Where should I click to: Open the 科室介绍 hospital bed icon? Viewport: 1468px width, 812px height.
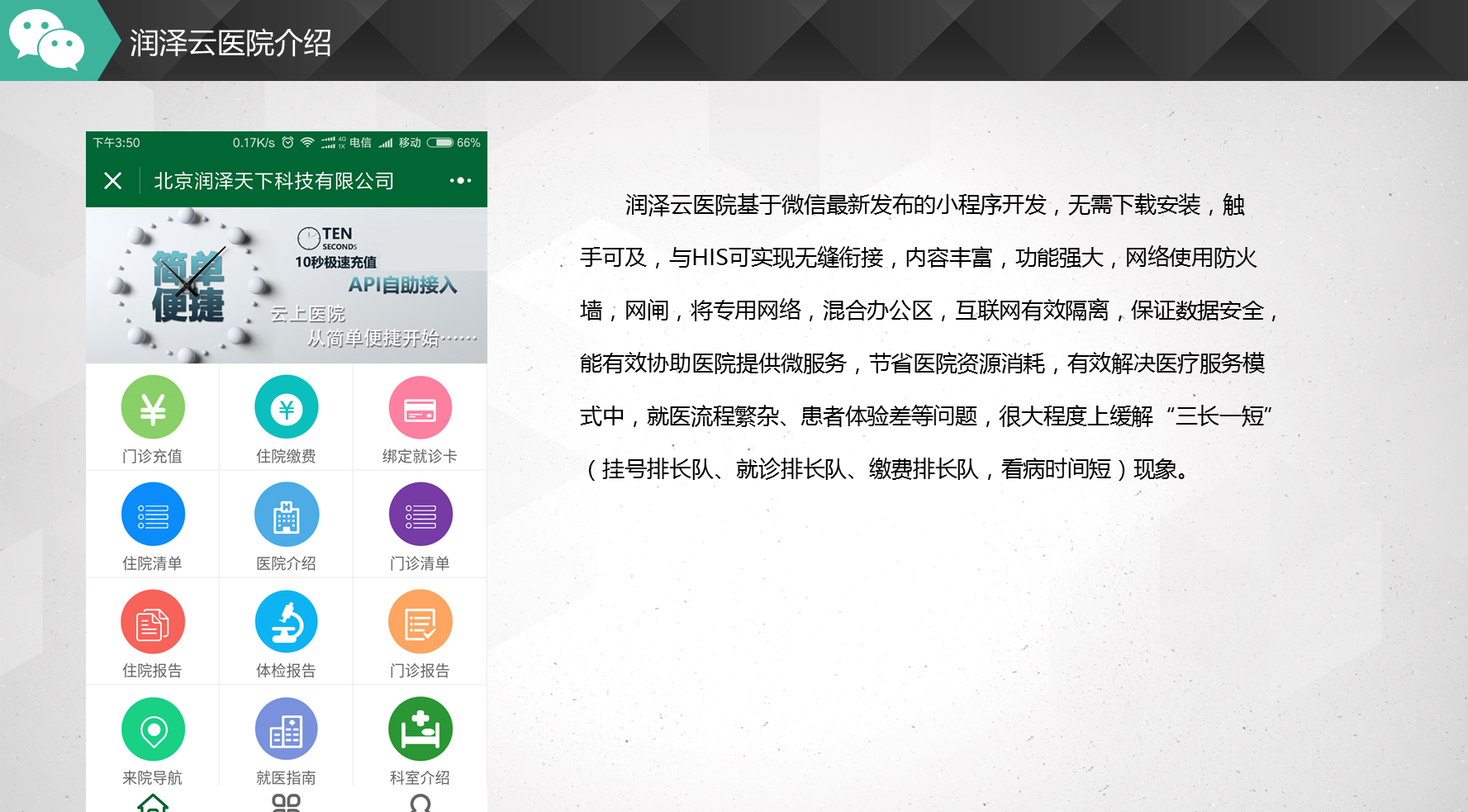420,729
